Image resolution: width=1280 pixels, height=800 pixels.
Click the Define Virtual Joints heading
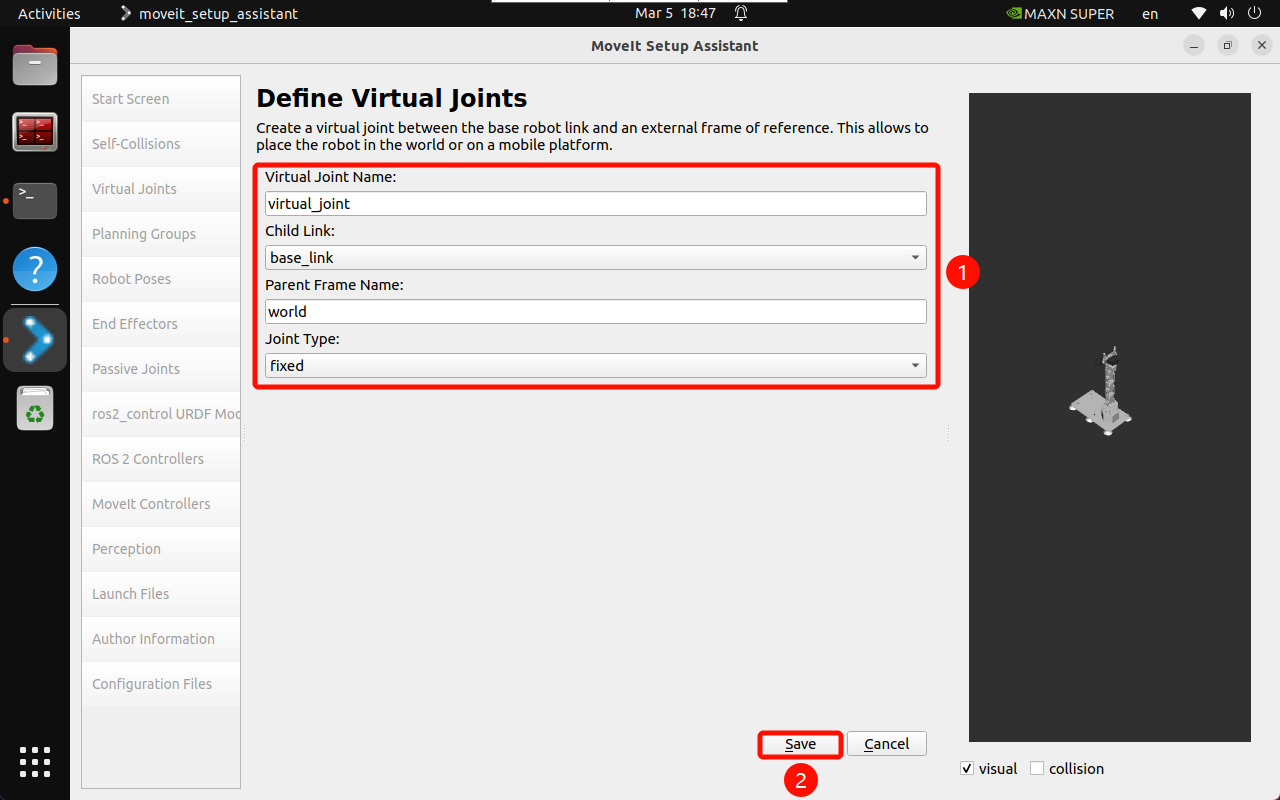pyautogui.click(x=392, y=98)
